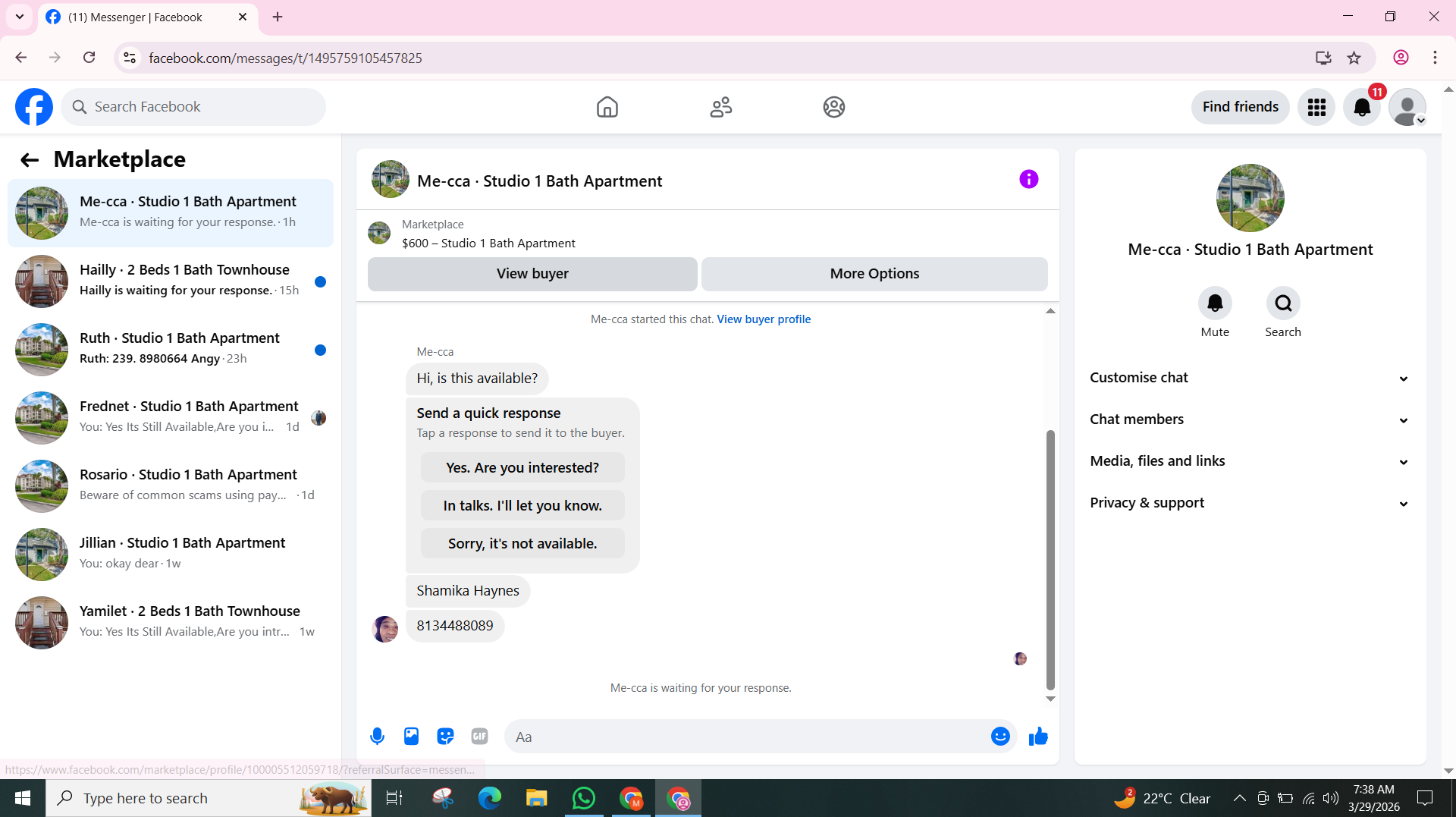The height and width of the screenshot is (817, 1456).
Task: Open Me-cca Studio 1 Bath Apartment chat
Action: 171,213
